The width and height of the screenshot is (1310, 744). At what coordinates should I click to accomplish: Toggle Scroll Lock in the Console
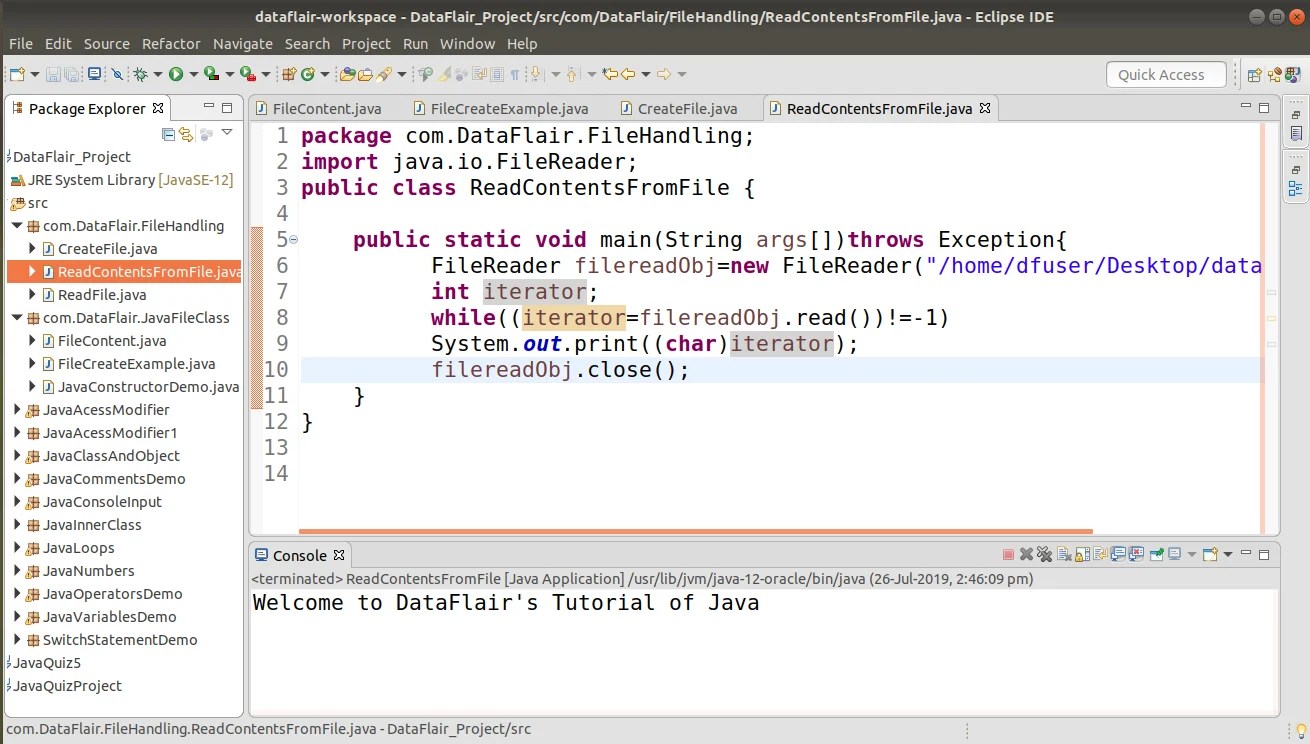click(1084, 555)
